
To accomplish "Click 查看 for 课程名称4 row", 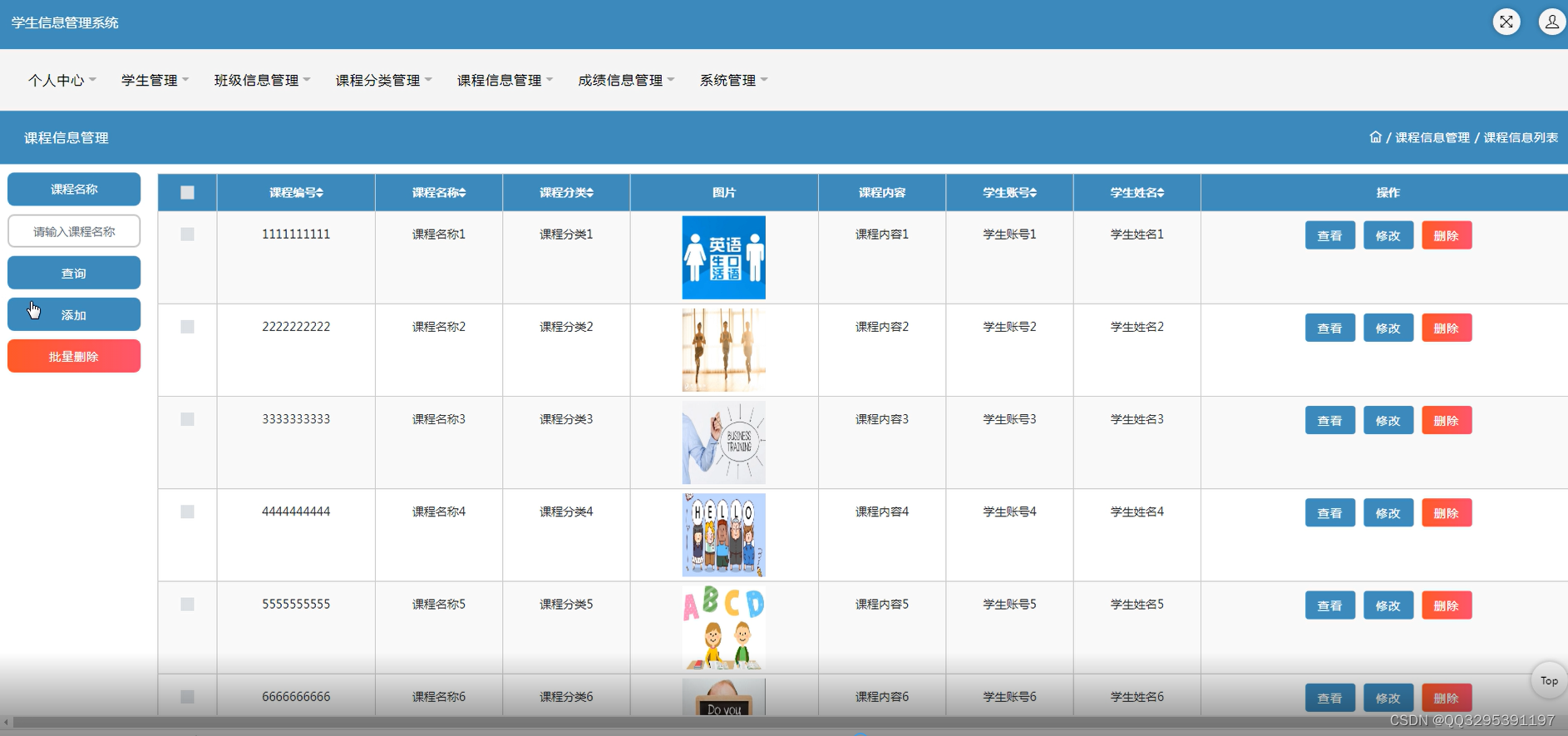I will [x=1329, y=512].
